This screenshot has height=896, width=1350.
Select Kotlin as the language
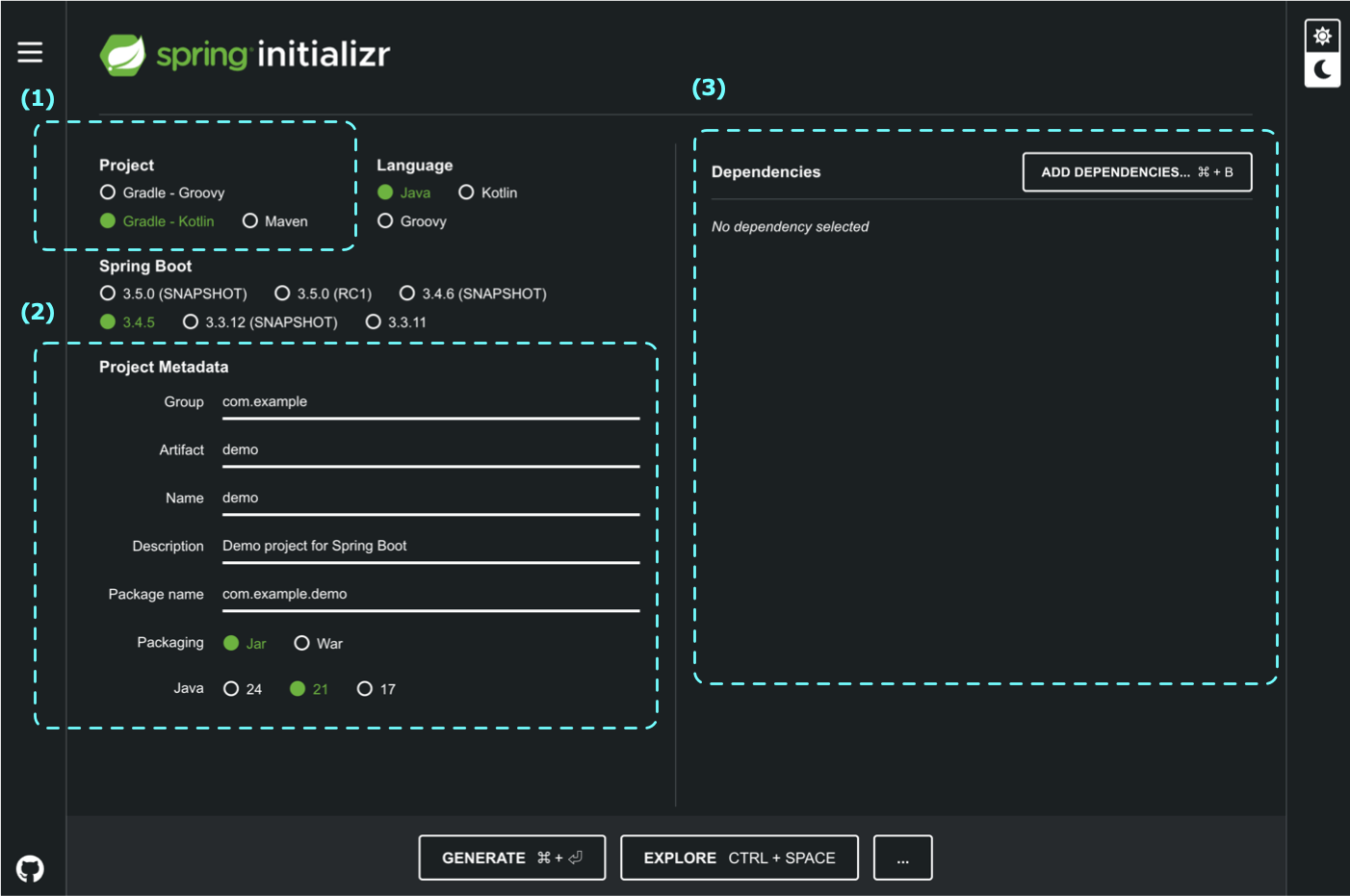pyautogui.click(x=466, y=192)
